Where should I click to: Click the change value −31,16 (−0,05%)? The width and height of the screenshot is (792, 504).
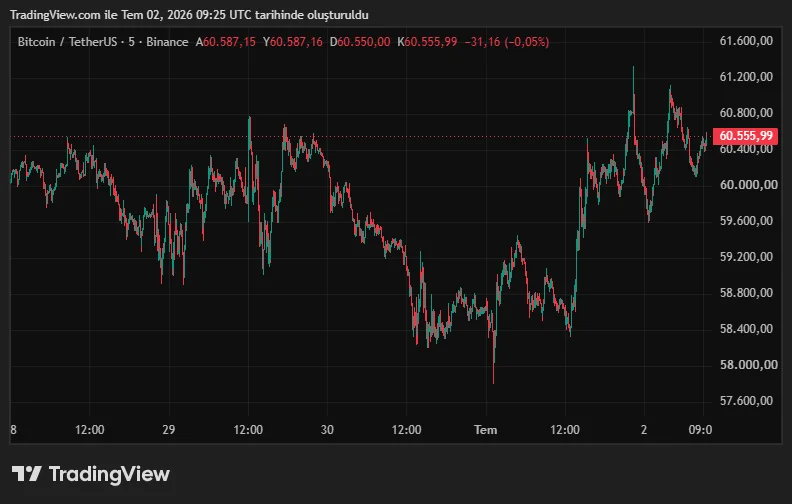point(507,42)
